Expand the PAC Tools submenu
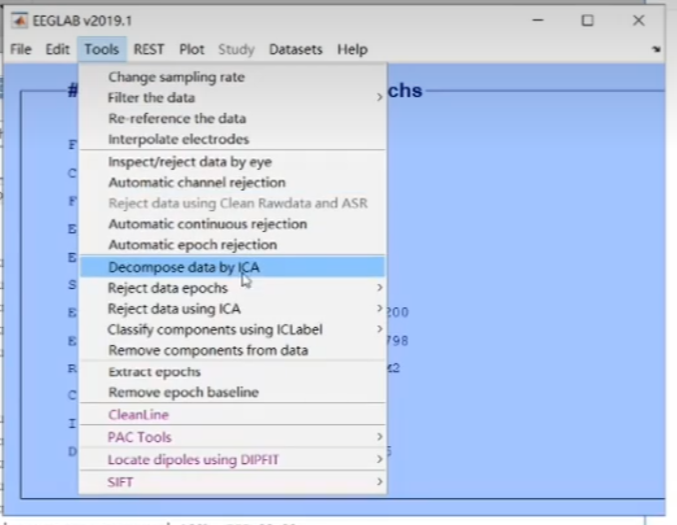The width and height of the screenshot is (677, 525). pyautogui.click(x=379, y=437)
